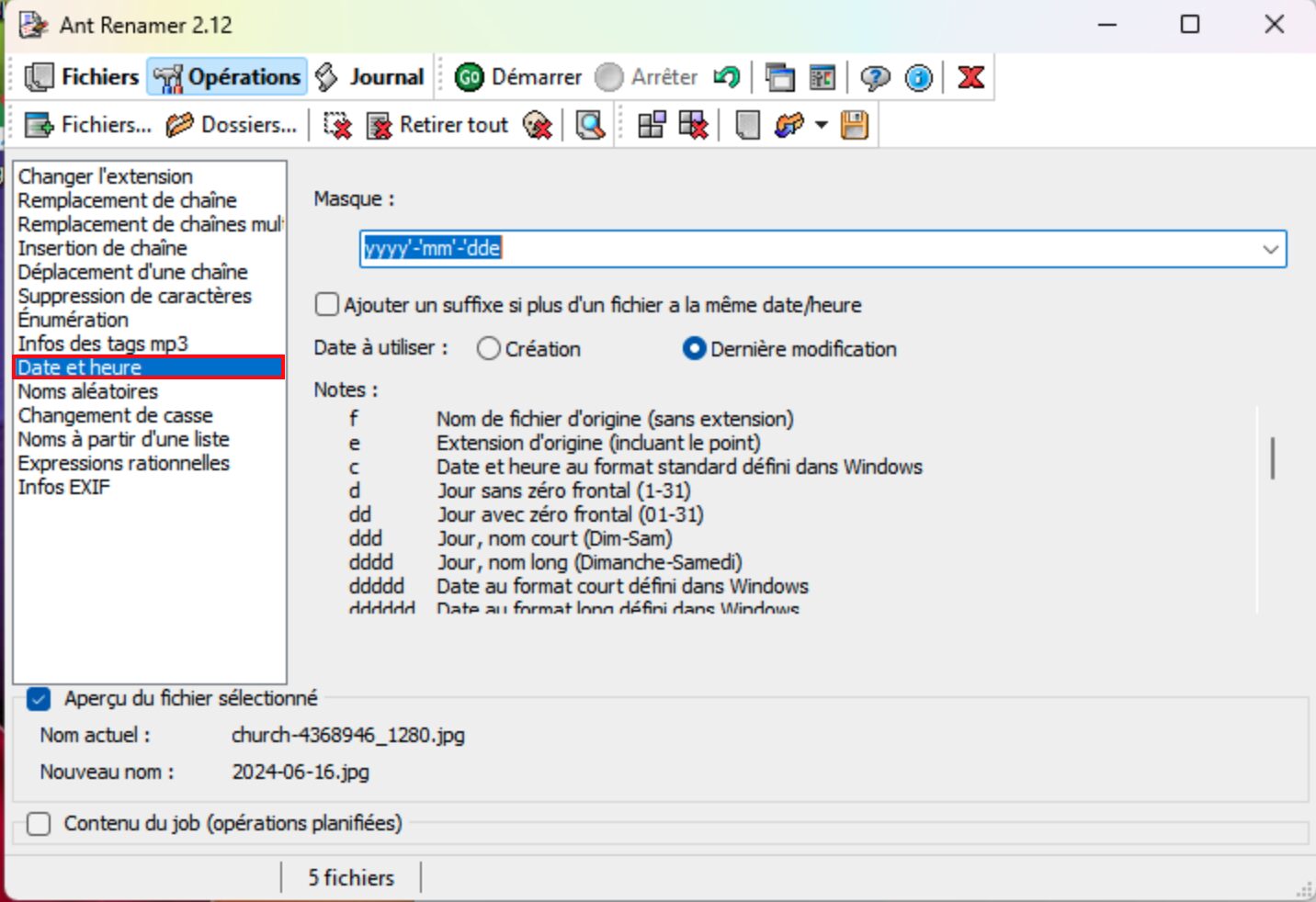Click Retirer tout to clear all files
This screenshot has width=1316, height=902.
[x=437, y=125]
